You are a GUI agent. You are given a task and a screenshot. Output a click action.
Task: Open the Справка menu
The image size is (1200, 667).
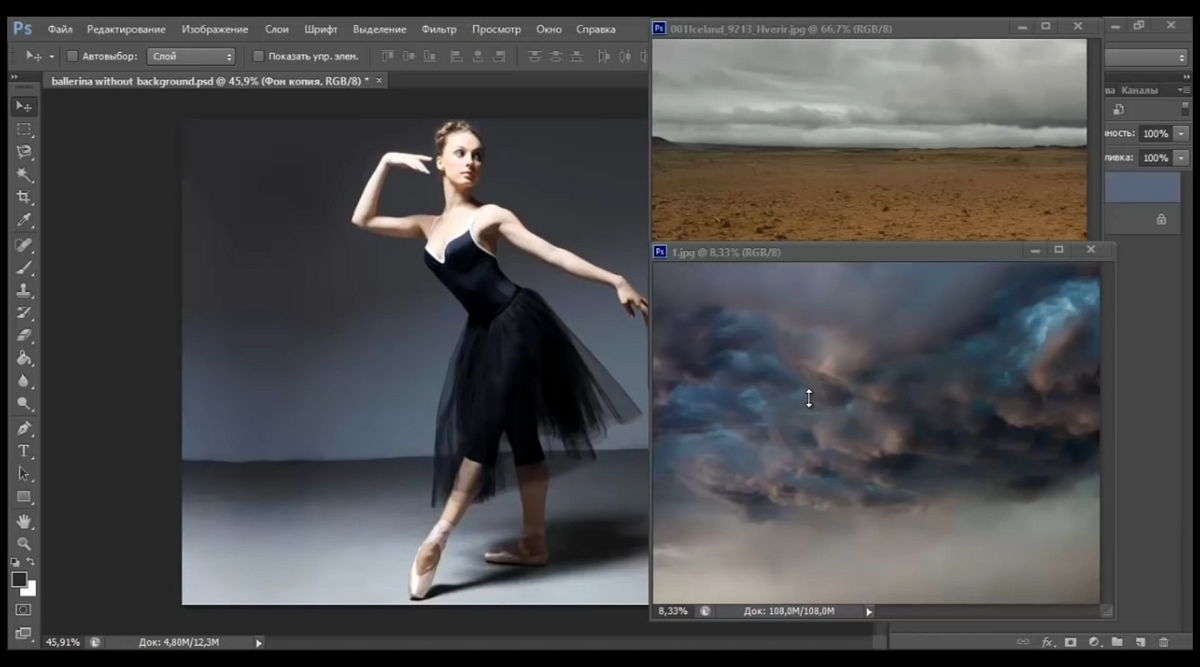[596, 30]
